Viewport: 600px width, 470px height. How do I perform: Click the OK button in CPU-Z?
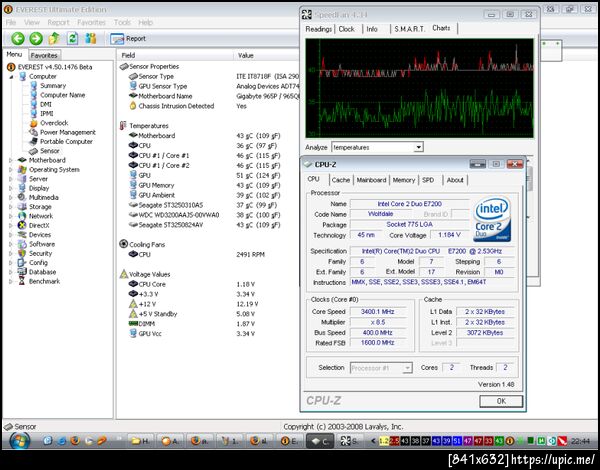[x=501, y=401]
